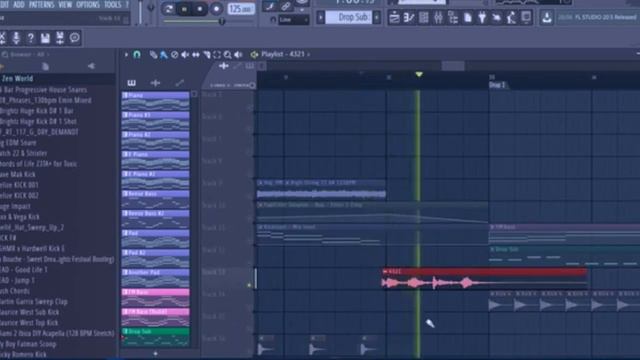Click the song position slider handle

[x=222, y=21]
